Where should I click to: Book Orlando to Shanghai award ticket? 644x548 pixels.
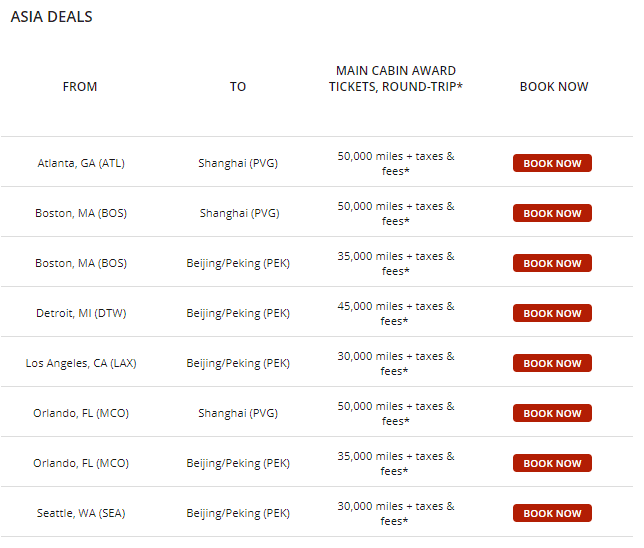[x=552, y=413]
